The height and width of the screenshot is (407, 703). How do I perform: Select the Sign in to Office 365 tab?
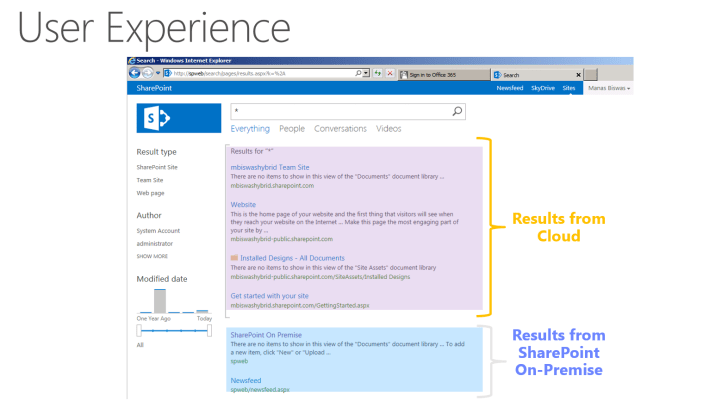(440, 74)
